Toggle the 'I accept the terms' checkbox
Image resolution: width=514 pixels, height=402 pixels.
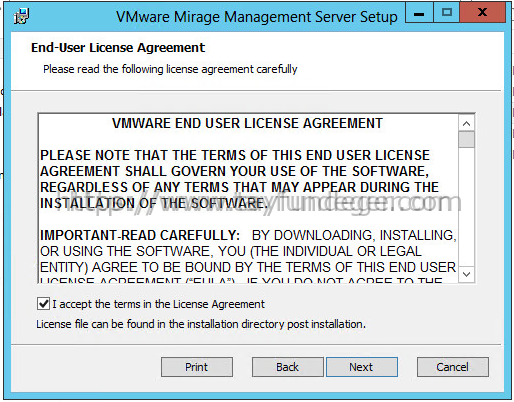[x=44, y=304]
